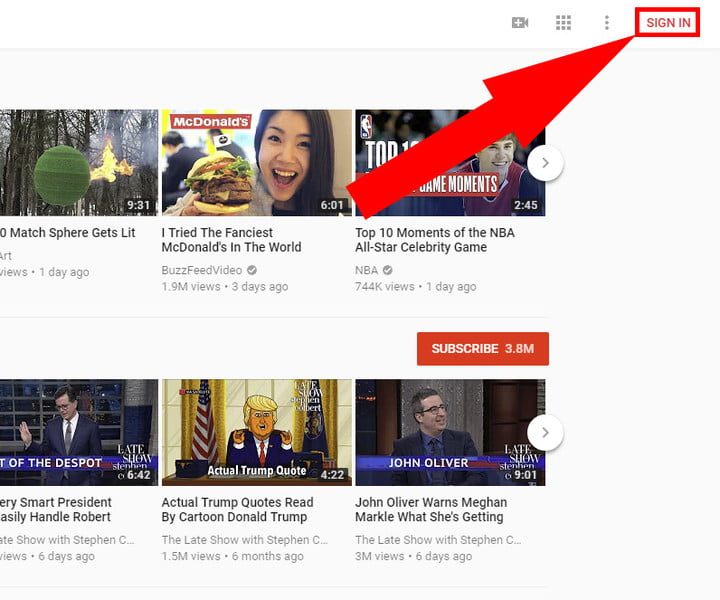Advance the top video row with the right chevron
The height and width of the screenshot is (600, 720).
[545, 163]
